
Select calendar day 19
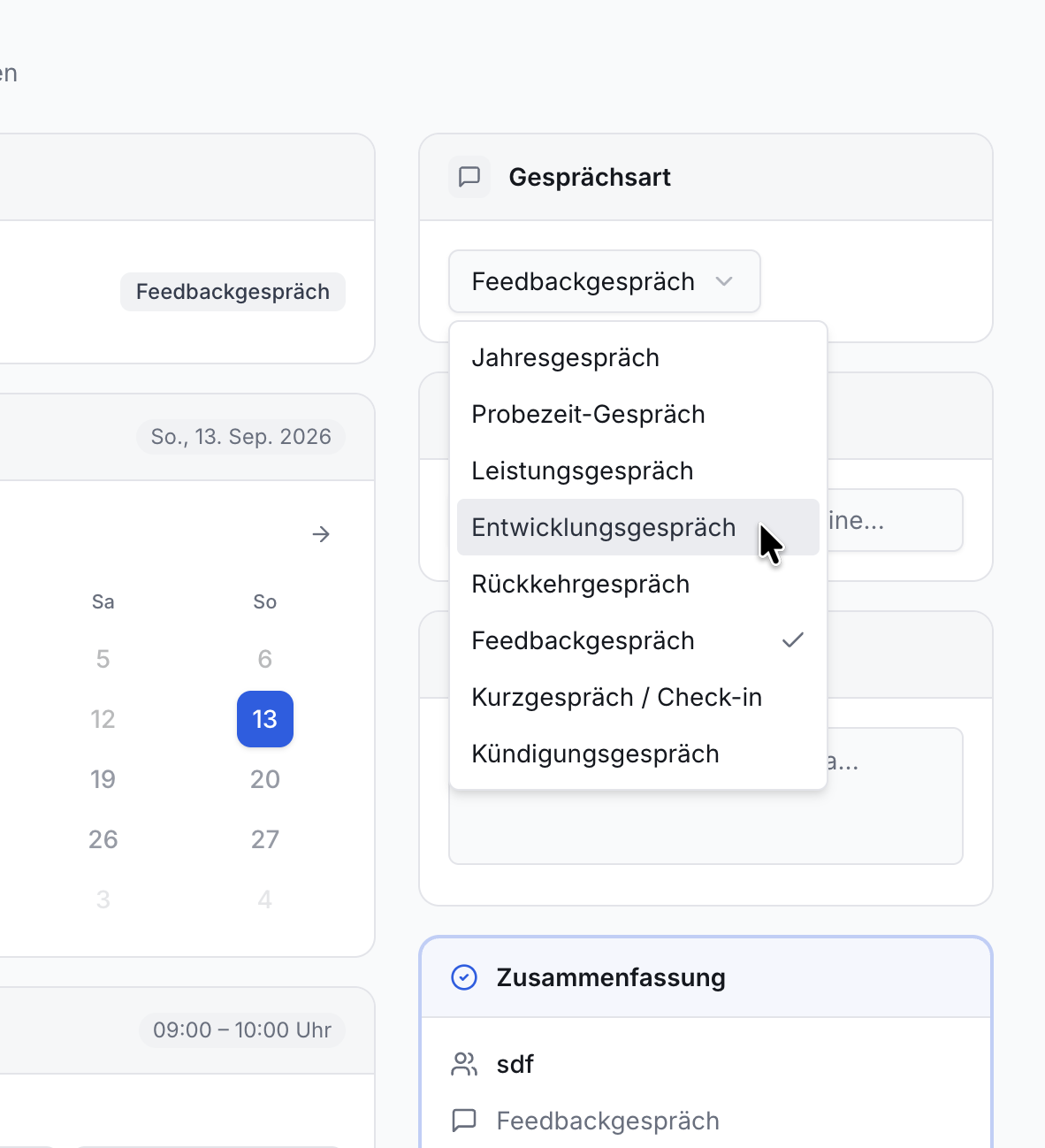(x=103, y=779)
